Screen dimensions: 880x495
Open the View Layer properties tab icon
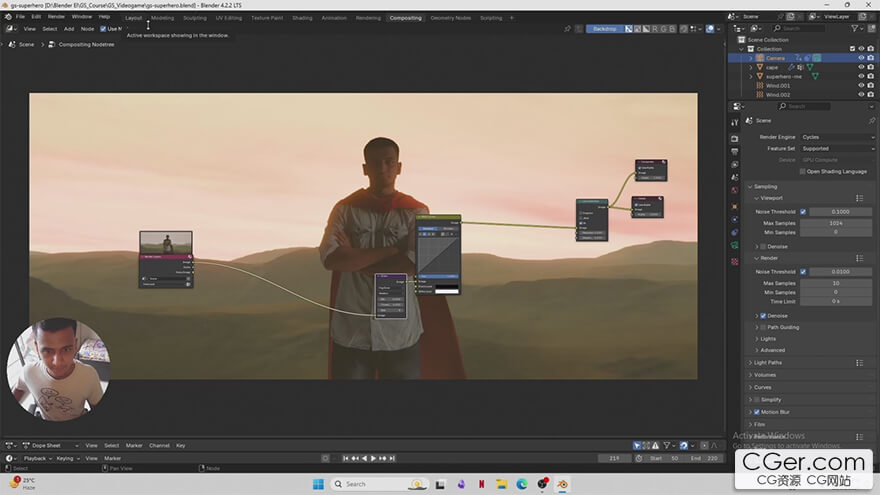coord(735,164)
